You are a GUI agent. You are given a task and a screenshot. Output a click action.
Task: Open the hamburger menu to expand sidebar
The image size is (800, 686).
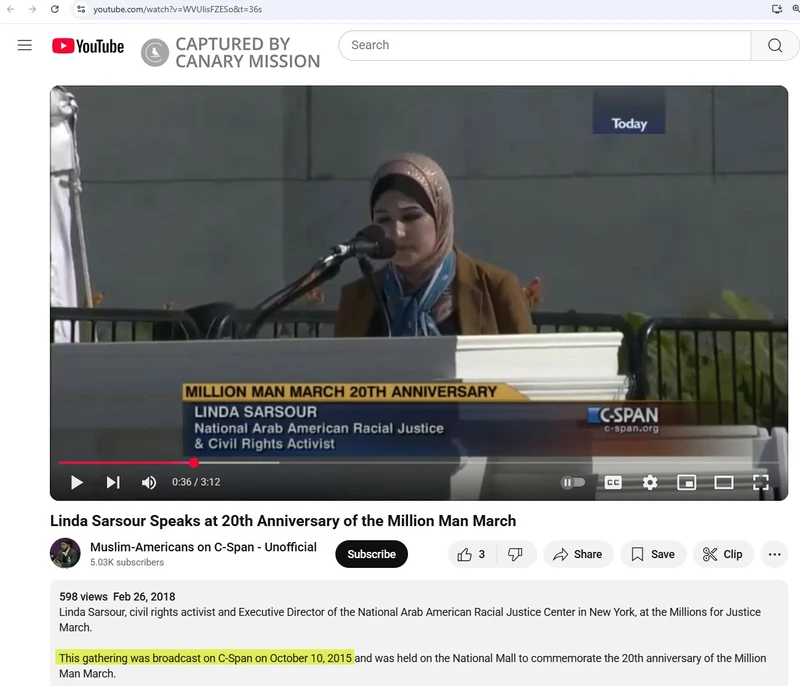[x=24, y=44]
